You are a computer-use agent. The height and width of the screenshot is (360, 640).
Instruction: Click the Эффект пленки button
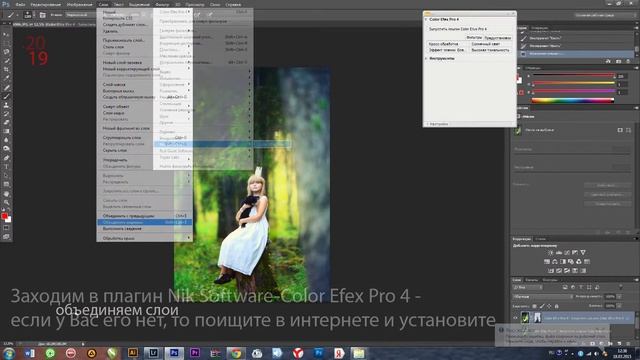pyautogui.click(x=447, y=50)
